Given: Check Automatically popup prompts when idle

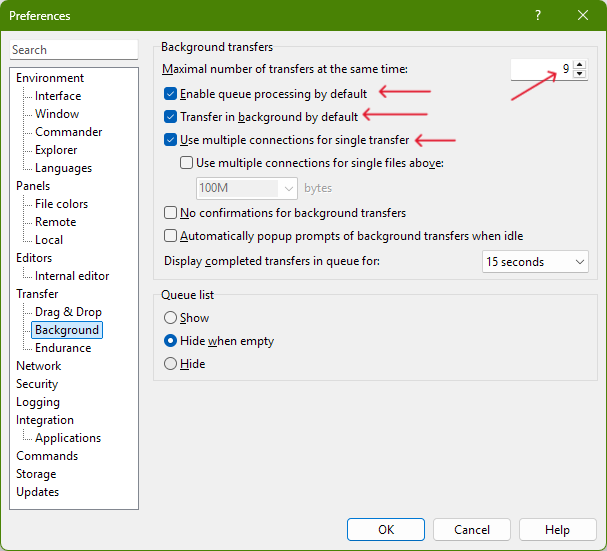Looking at the screenshot, I should 171,236.
